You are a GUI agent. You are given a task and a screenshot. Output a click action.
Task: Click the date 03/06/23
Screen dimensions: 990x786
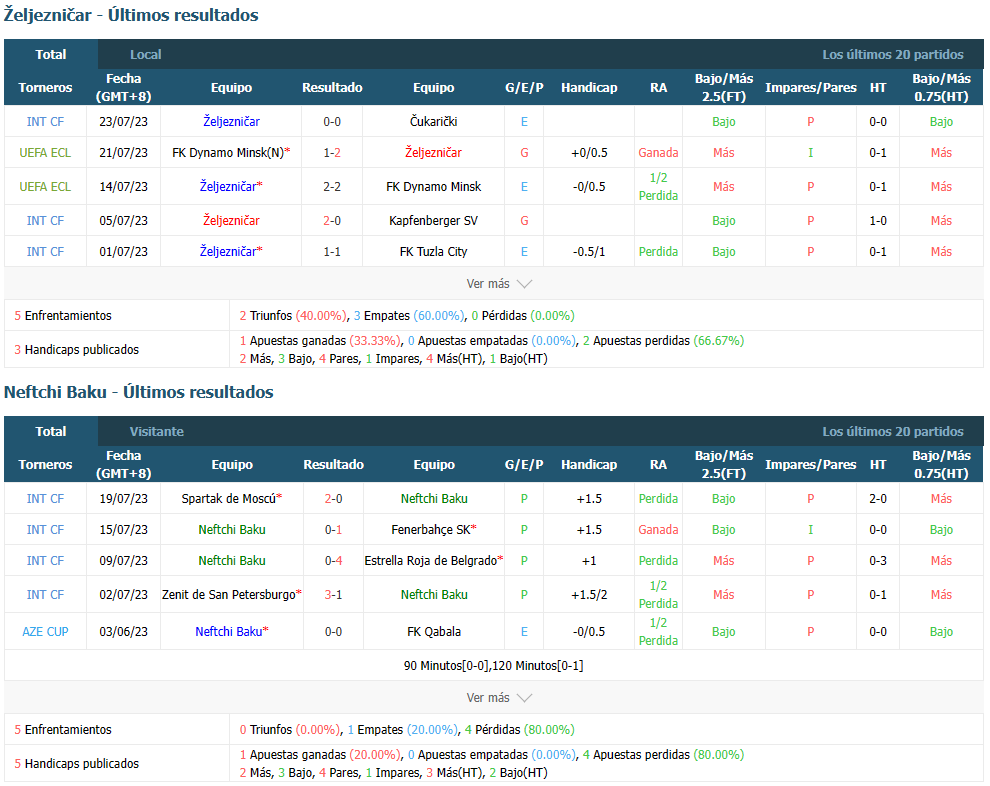(123, 631)
